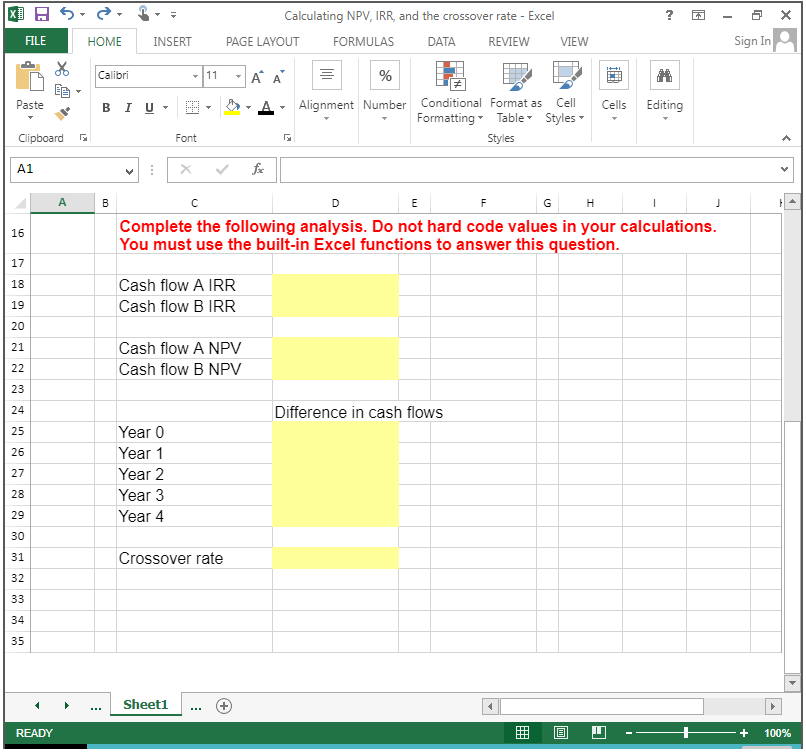Click the 100% zoom level
Viewport: 806px width, 753px height.
(777, 733)
